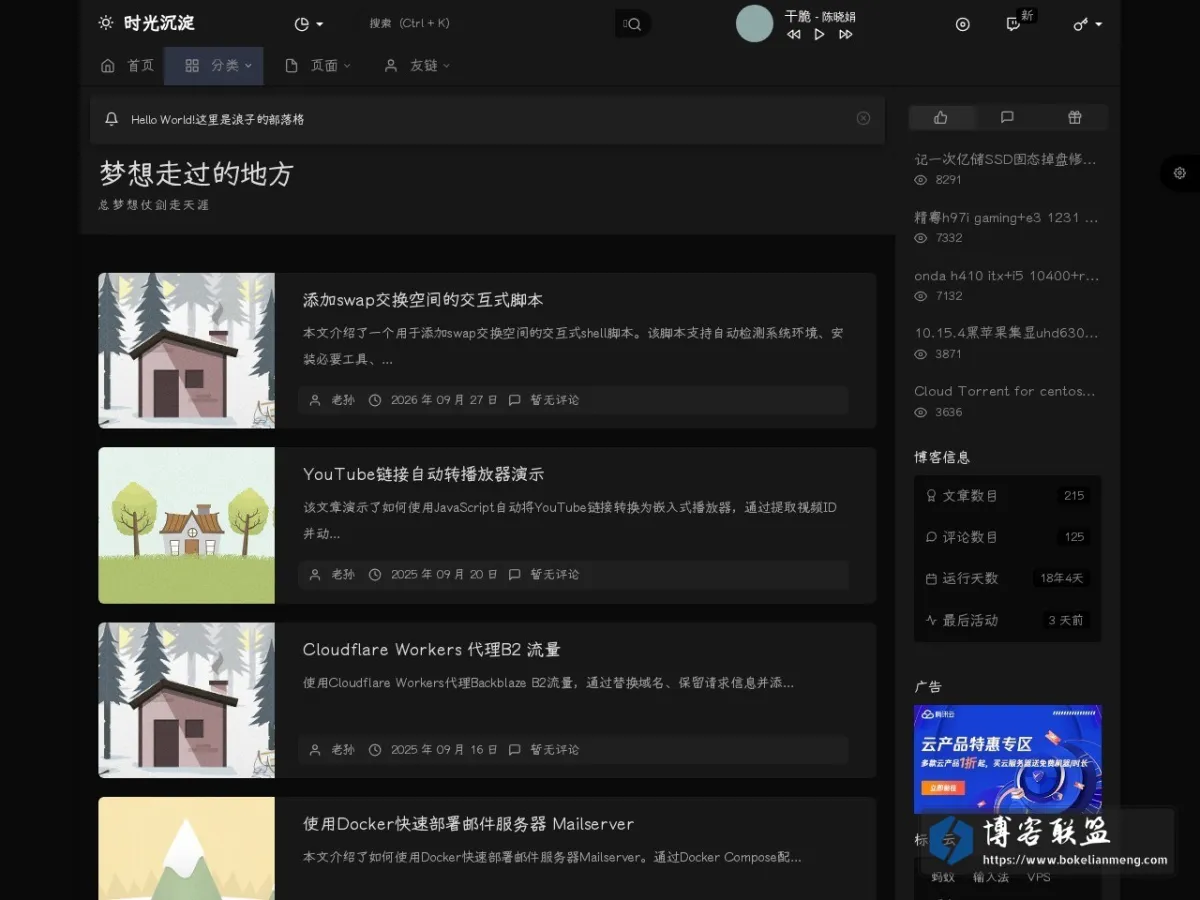Click the 输入法 tag
The image size is (1200, 900).
pos(990,877)
